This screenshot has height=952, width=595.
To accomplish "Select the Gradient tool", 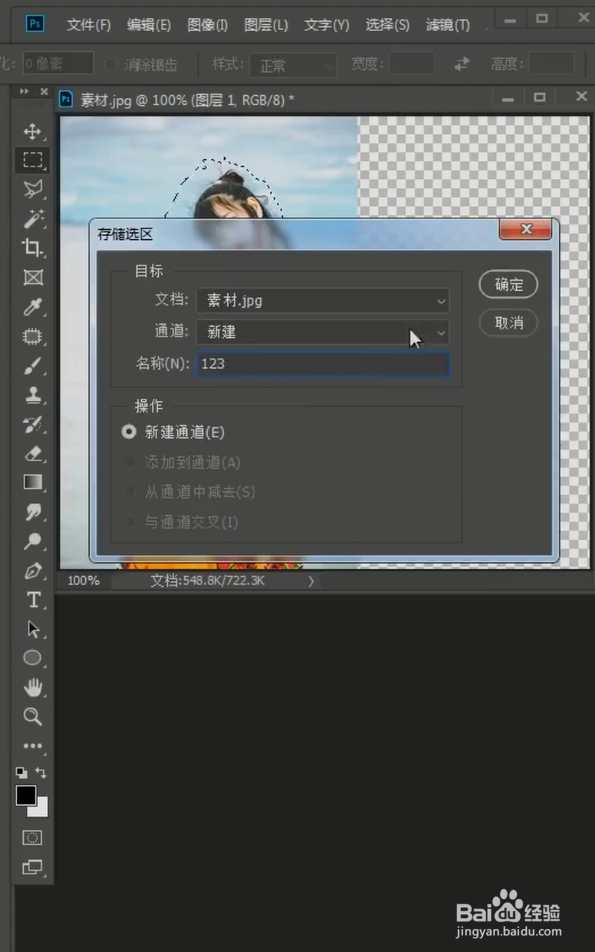I will [32, 482].
